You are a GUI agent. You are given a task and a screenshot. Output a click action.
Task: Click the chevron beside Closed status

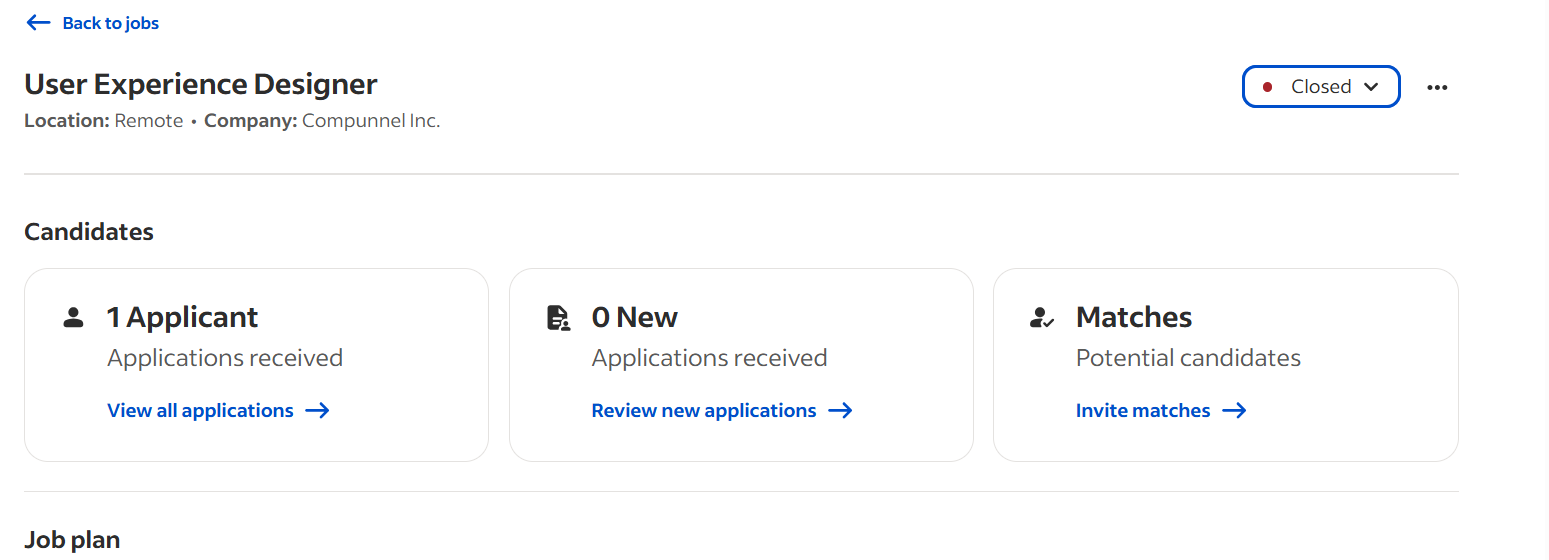(1372, 87)
